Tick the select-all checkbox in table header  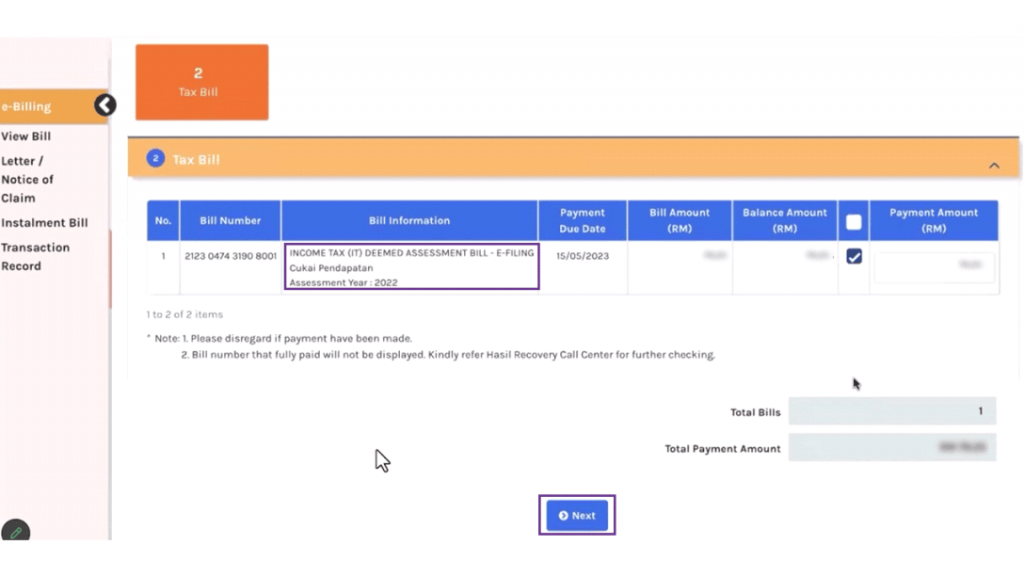pos(854,222)
